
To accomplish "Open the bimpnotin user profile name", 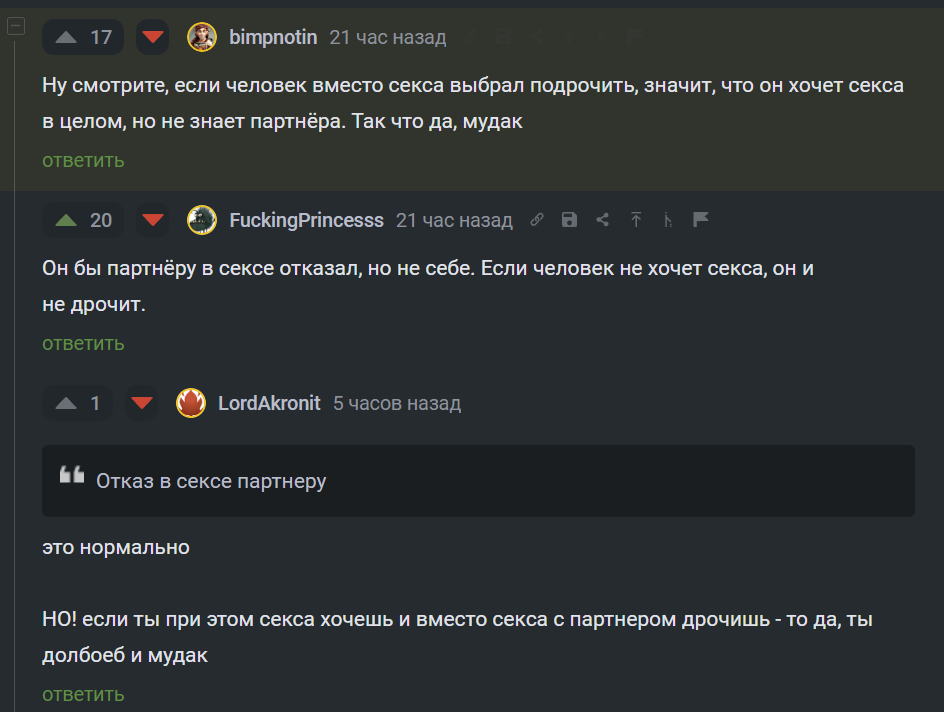I will 273,38.
